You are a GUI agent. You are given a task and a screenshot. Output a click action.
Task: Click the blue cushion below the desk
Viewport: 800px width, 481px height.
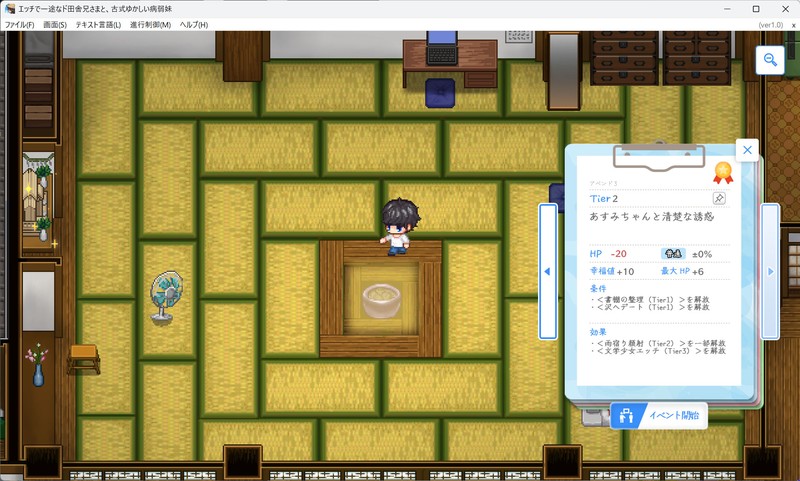(440, 92)
